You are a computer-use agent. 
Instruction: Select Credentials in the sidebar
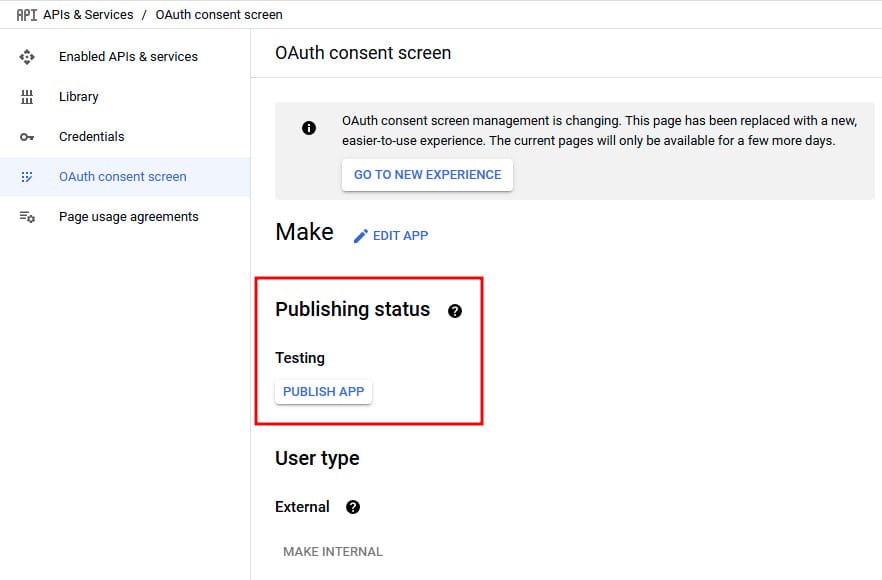coord(92,137)
